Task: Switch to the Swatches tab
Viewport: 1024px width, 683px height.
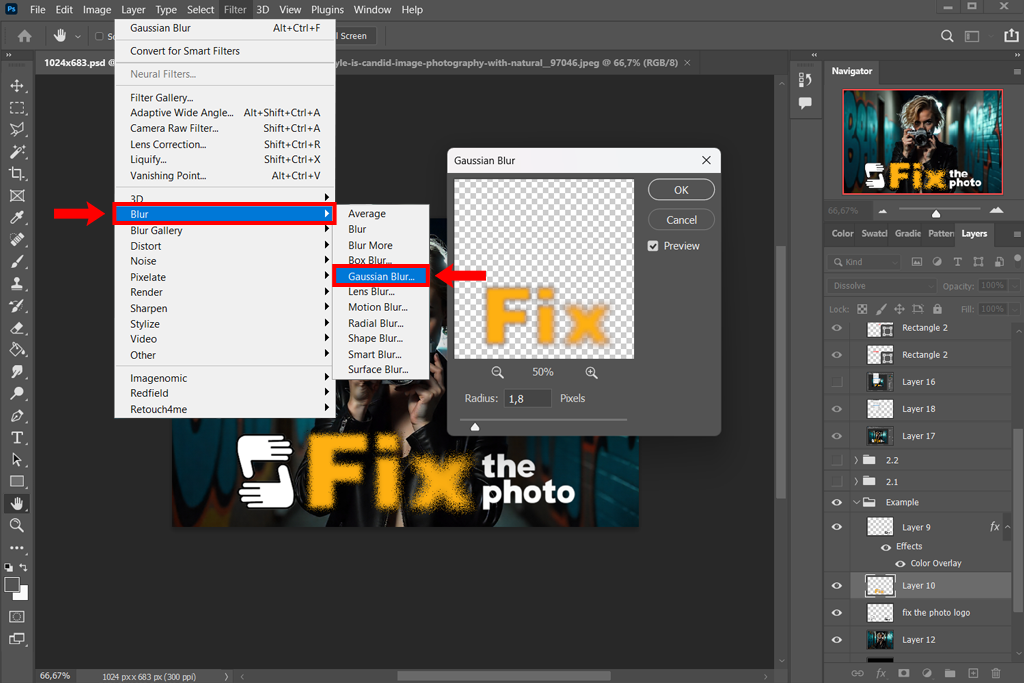Action: click(x=874, y=233)
